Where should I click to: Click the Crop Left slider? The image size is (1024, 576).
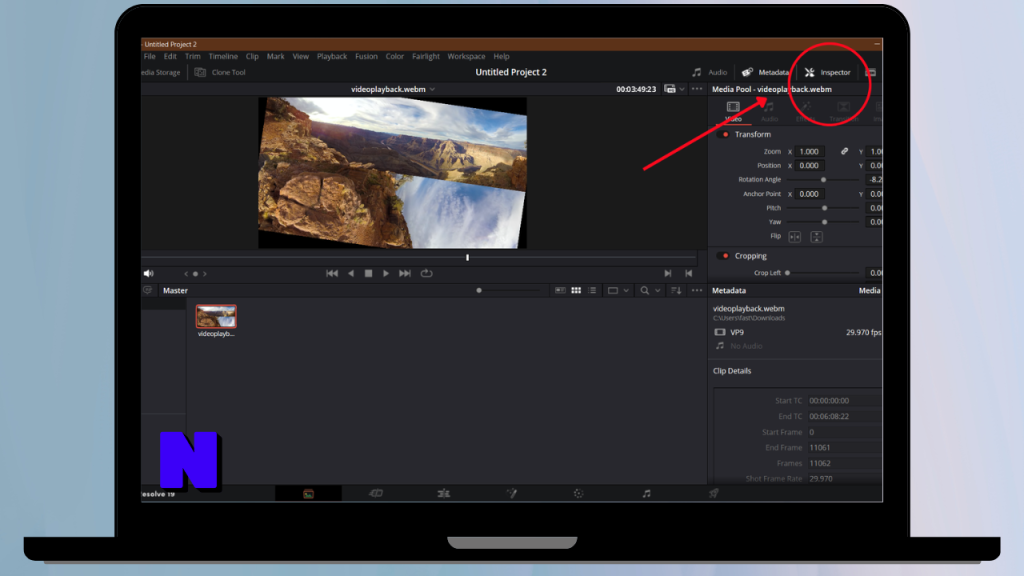tap(823, 273)
